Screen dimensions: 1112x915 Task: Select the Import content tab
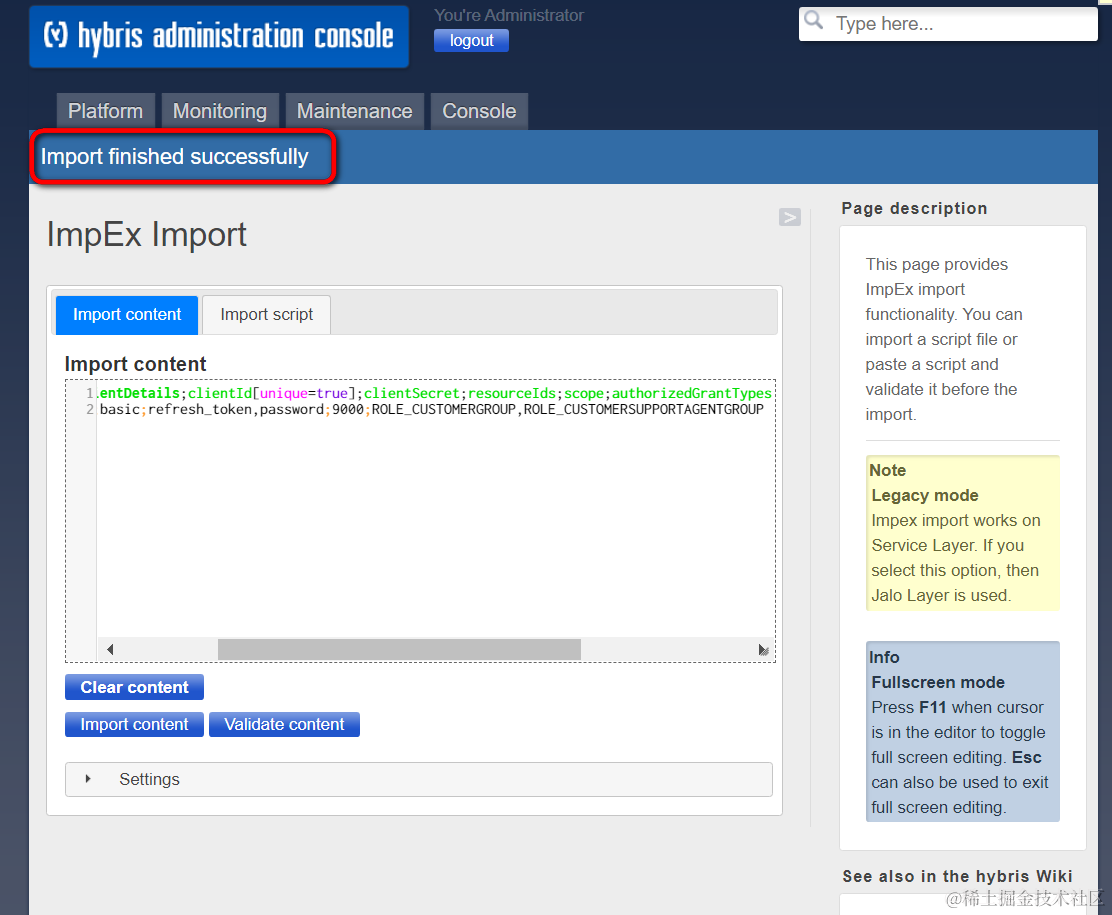pos(127,314)
